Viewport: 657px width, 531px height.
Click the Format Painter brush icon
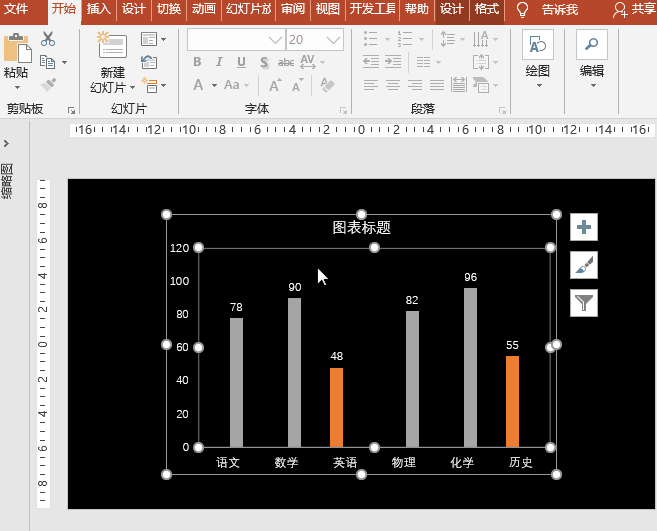48,85
